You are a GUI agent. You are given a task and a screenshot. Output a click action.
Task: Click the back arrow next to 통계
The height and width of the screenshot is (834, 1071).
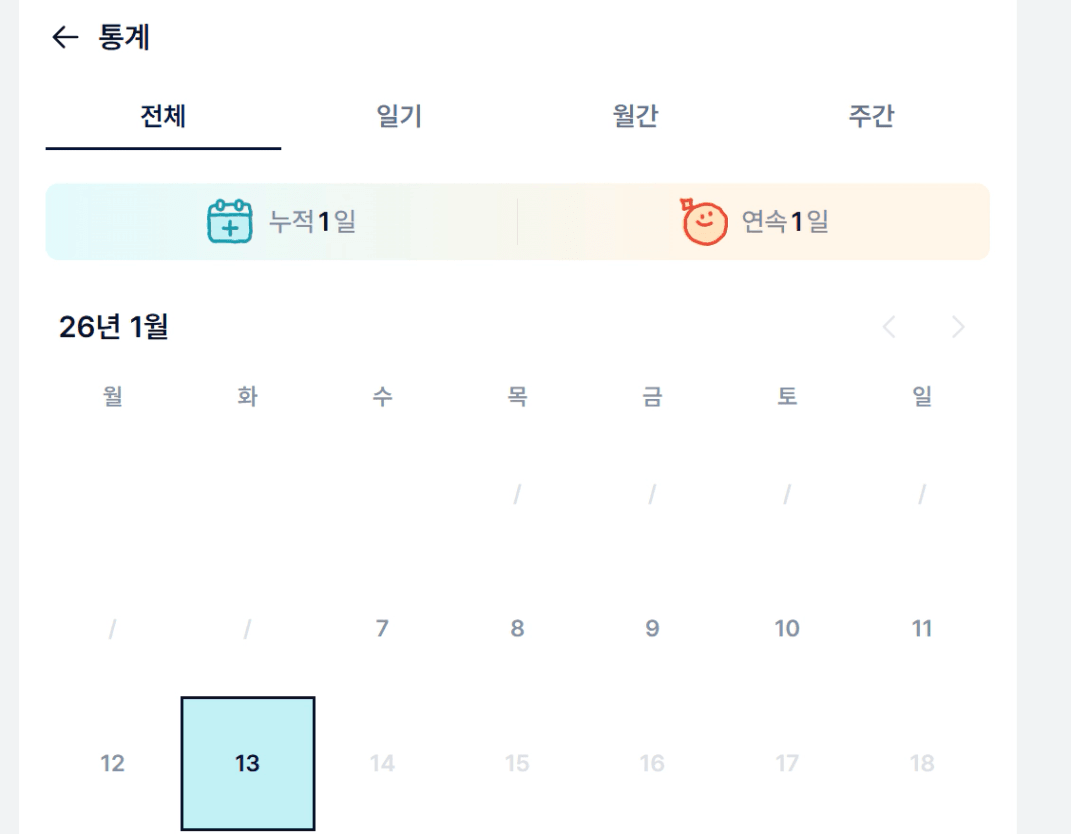click(x=65, y=38)
